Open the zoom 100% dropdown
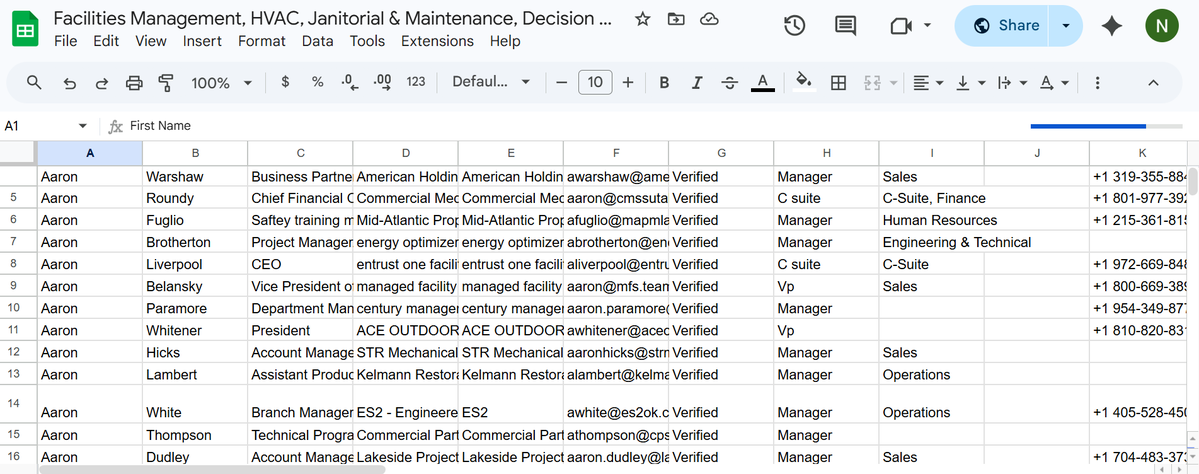The width and height of the screenshot is (1199, 474). 222,83
